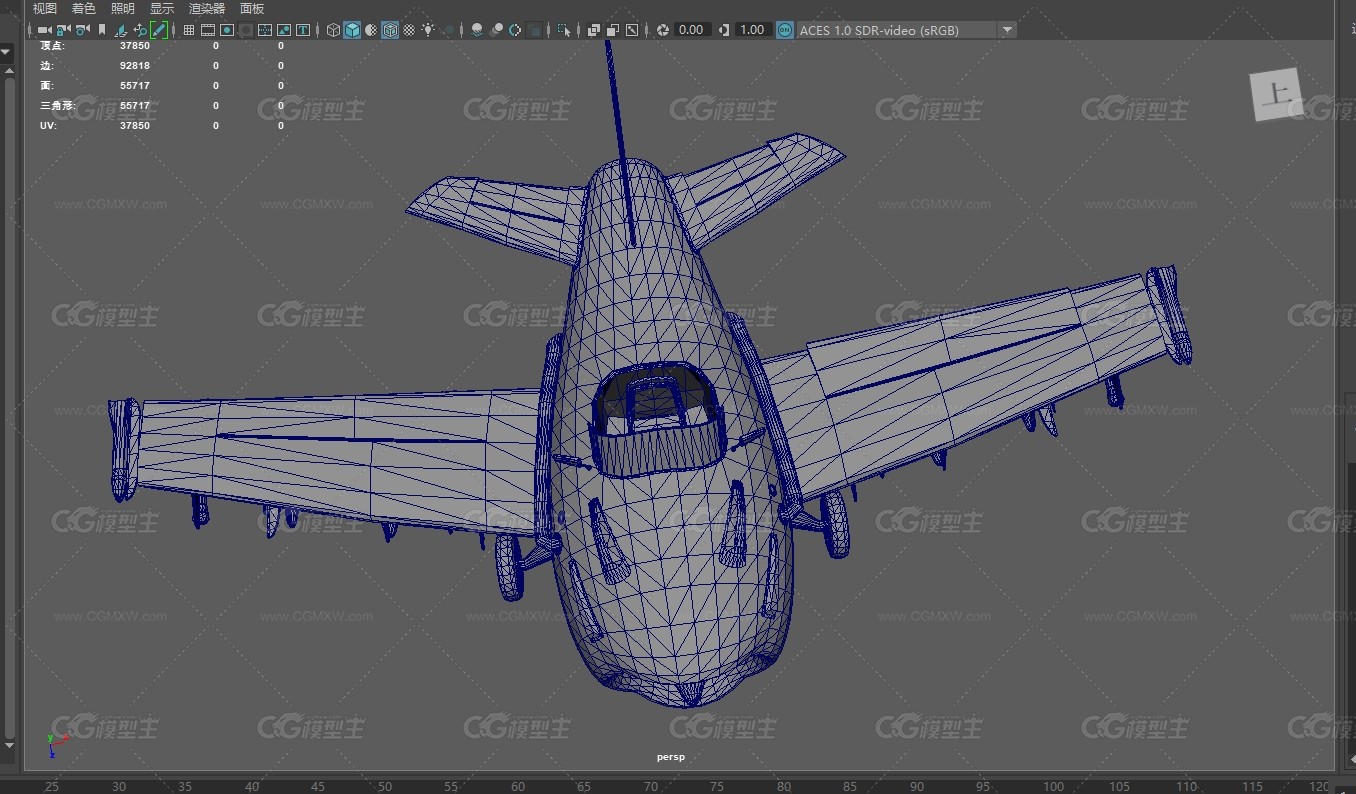Click the Gamma icon
Viewport: 1356px width, 794px height.
(724, 30)
